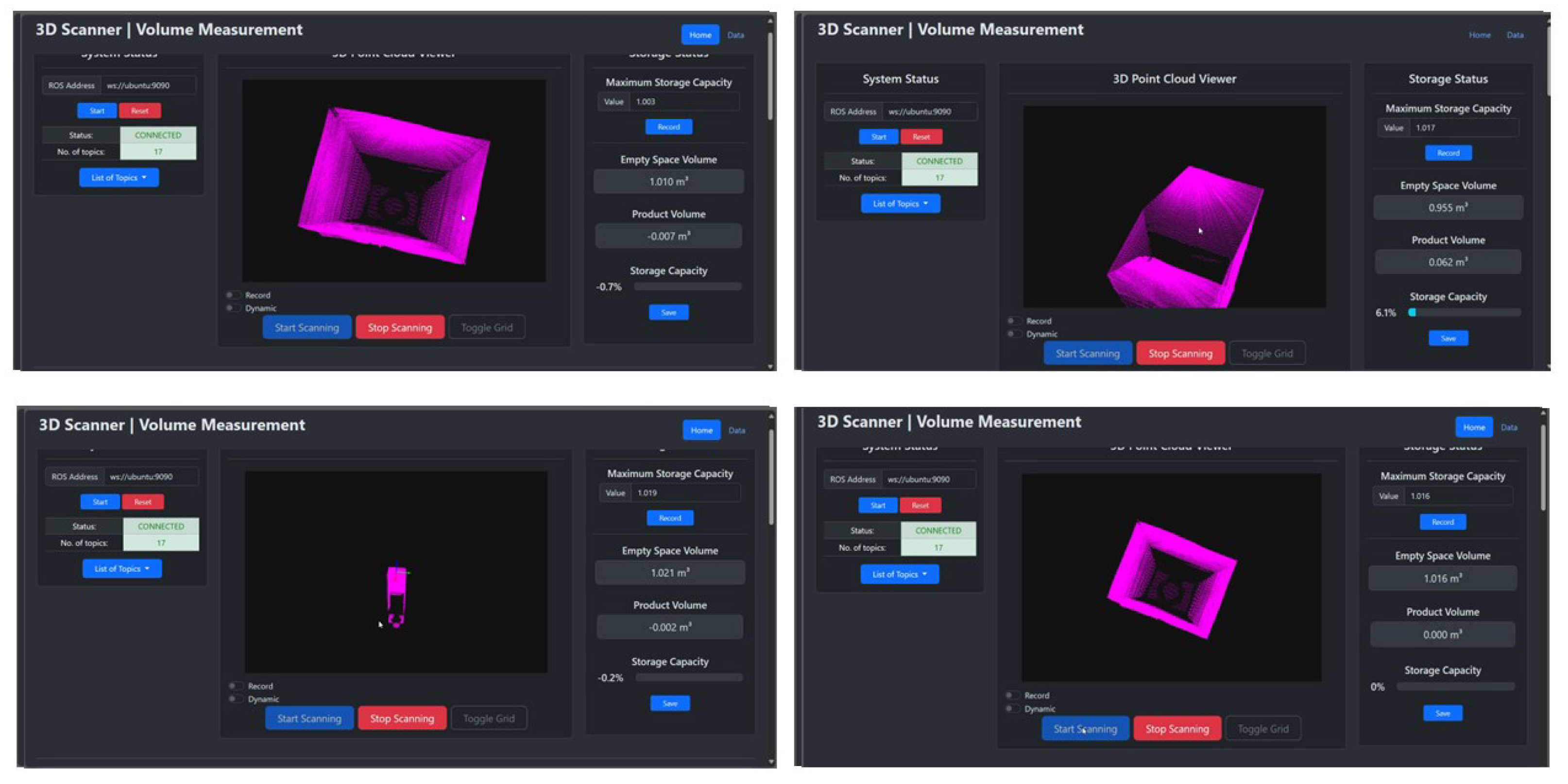Click the 0% Storage Capacity progress bar
This screenshot has width=1568, height=784.
pos(1455,687)
